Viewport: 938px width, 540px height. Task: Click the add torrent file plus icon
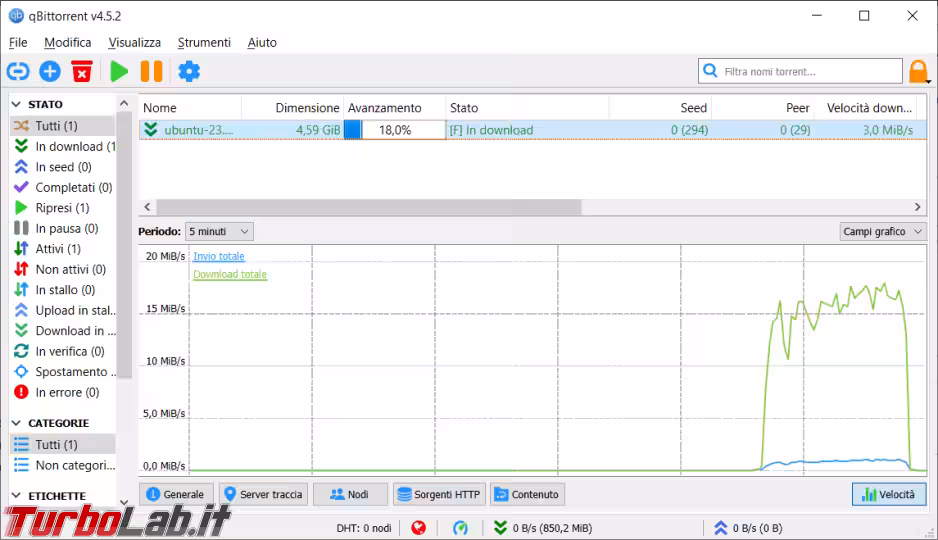(50, 71)
